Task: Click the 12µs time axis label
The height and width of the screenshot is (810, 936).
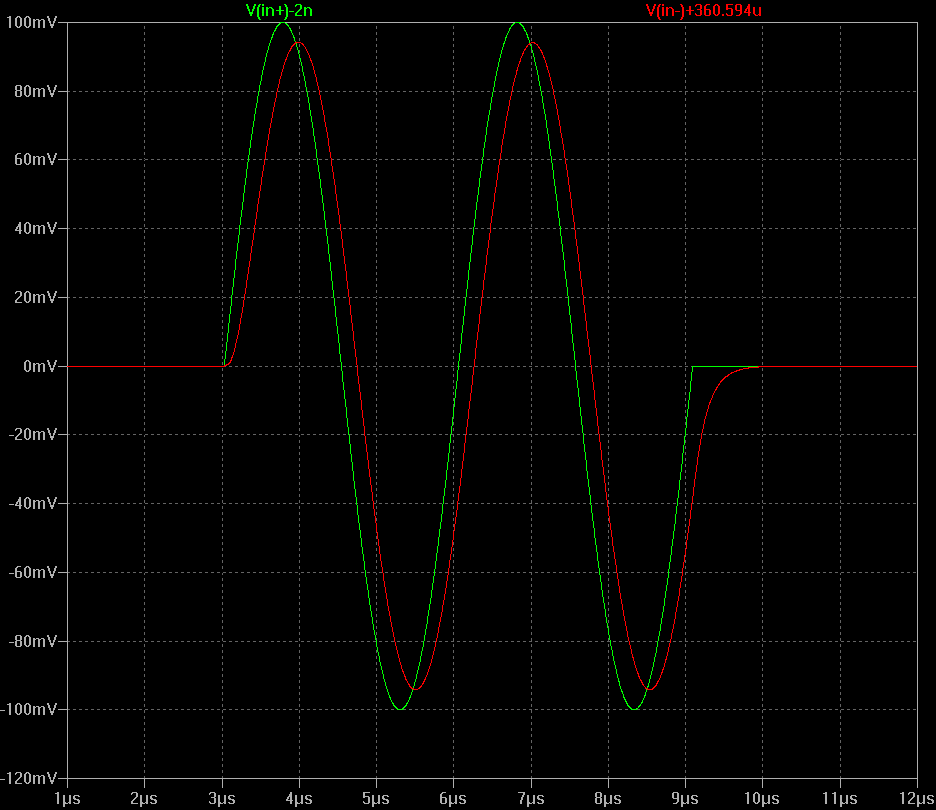Action: pyautogui.click(x=917, y=799)
